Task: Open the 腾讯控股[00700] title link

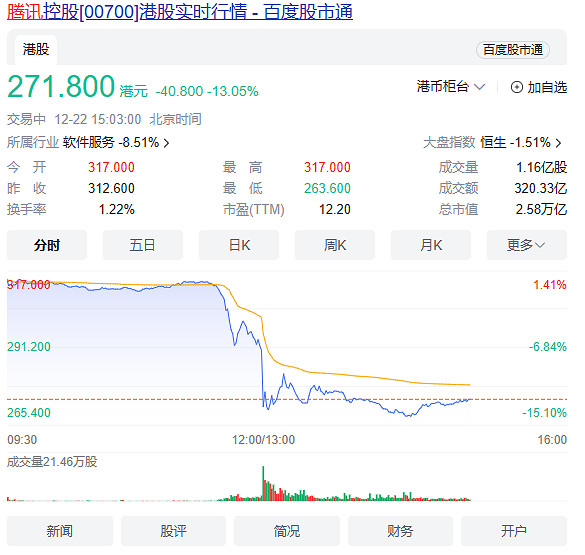Action: point(180,11)
